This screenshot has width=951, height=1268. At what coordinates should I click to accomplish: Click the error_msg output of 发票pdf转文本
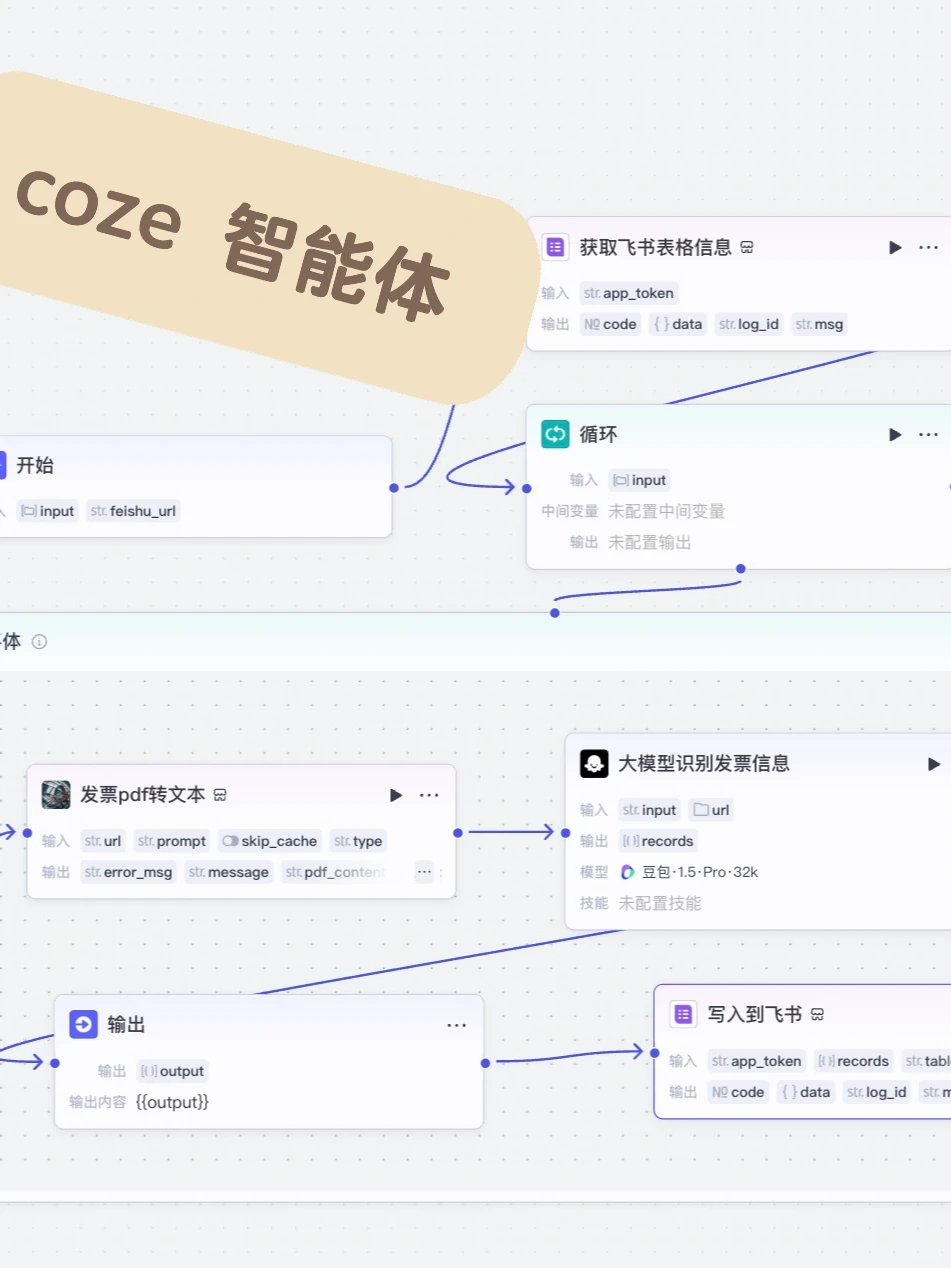point(128,872)
